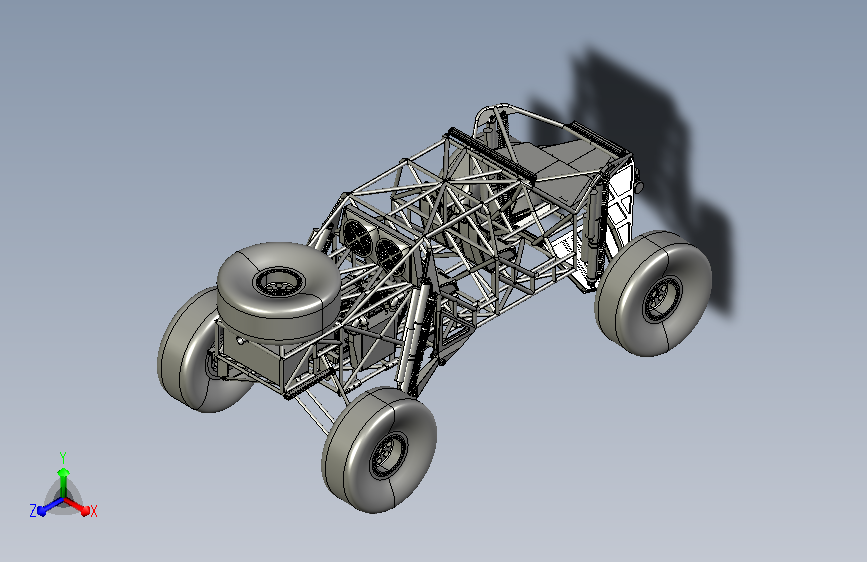Click the red X axis on the triad

(77, 506)
